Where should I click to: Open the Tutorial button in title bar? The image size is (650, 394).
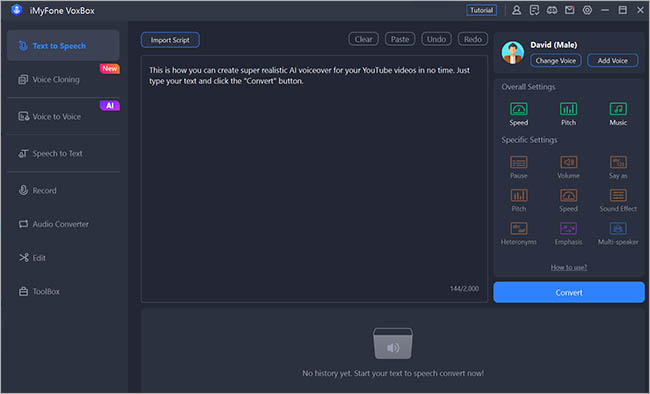[x=481, y=10]
